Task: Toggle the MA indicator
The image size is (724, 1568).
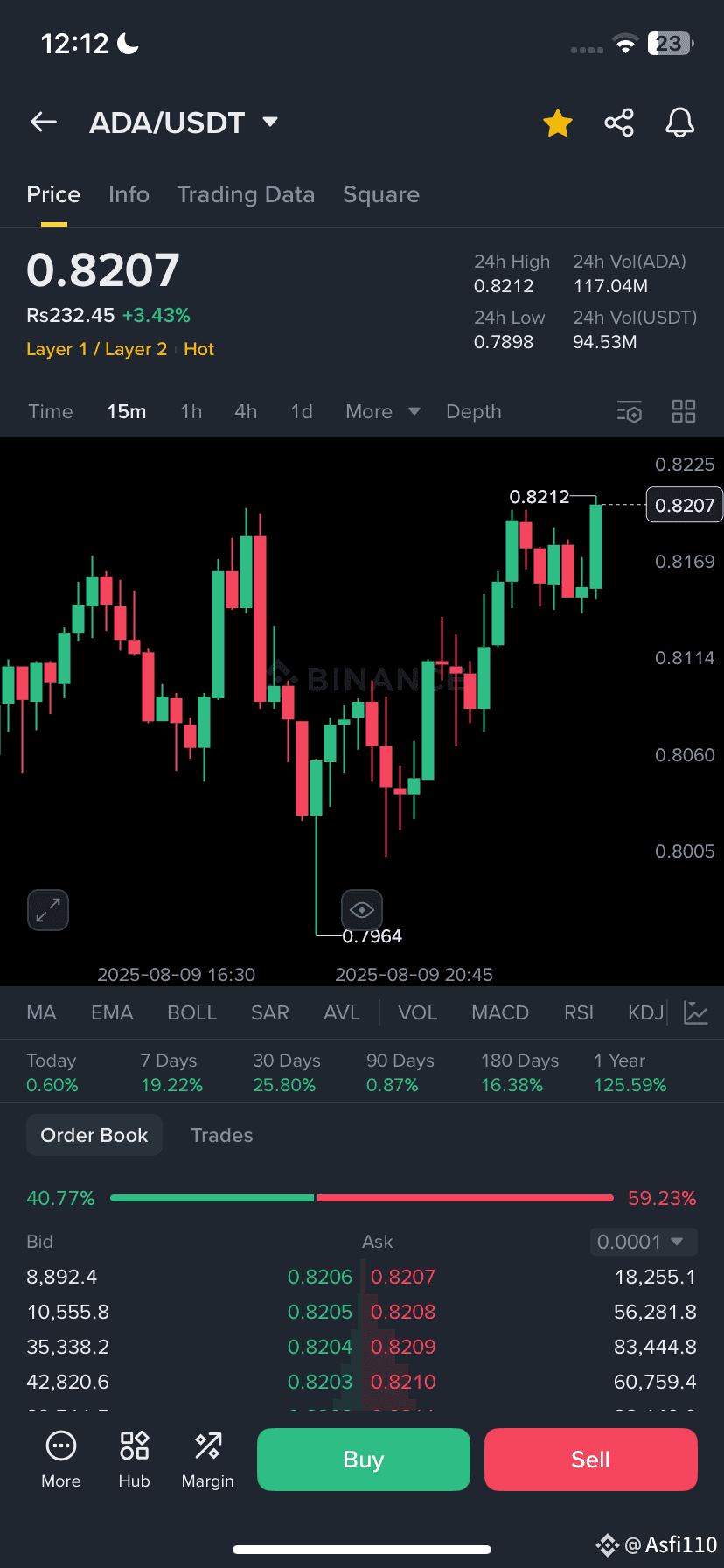Action: (x=41, y=1012)
